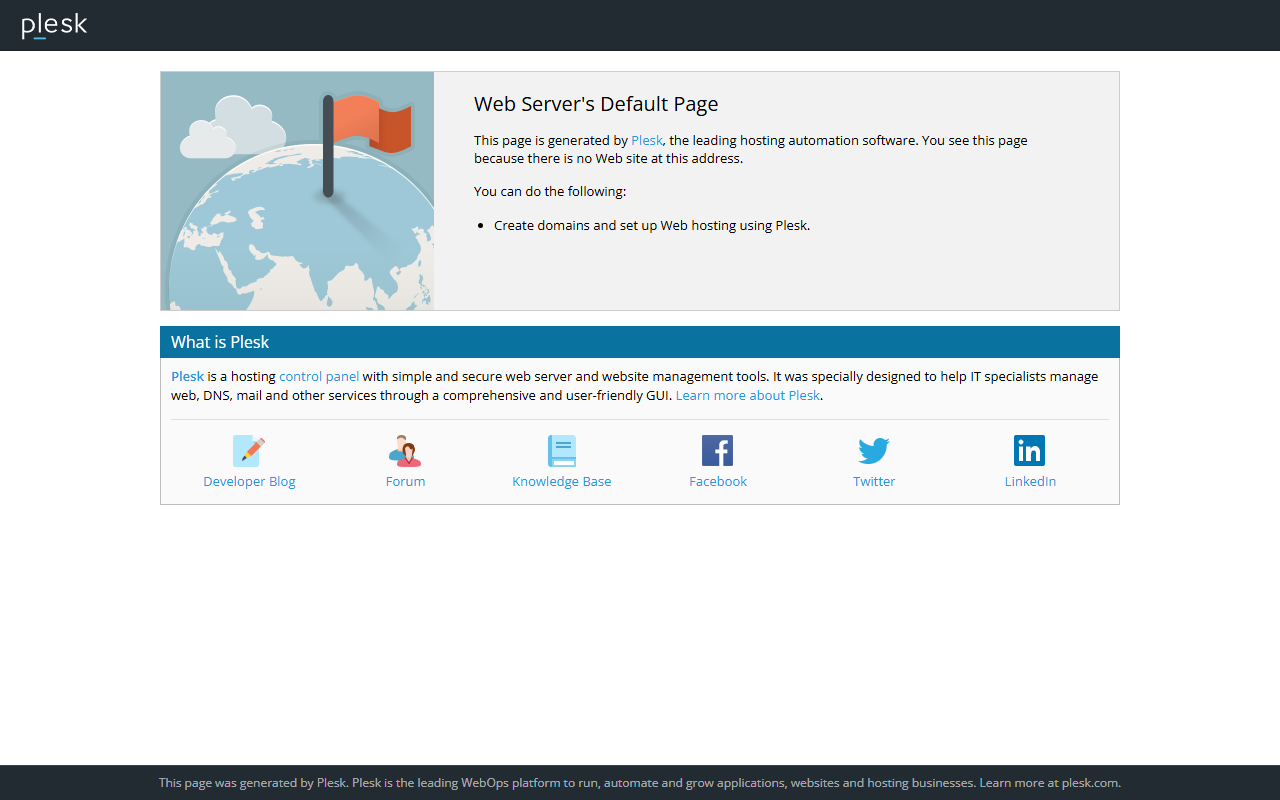Viewport: 1280px width, 800px height.
Task: Click bold Plesk link under What is Plesk
Action: 187,377
